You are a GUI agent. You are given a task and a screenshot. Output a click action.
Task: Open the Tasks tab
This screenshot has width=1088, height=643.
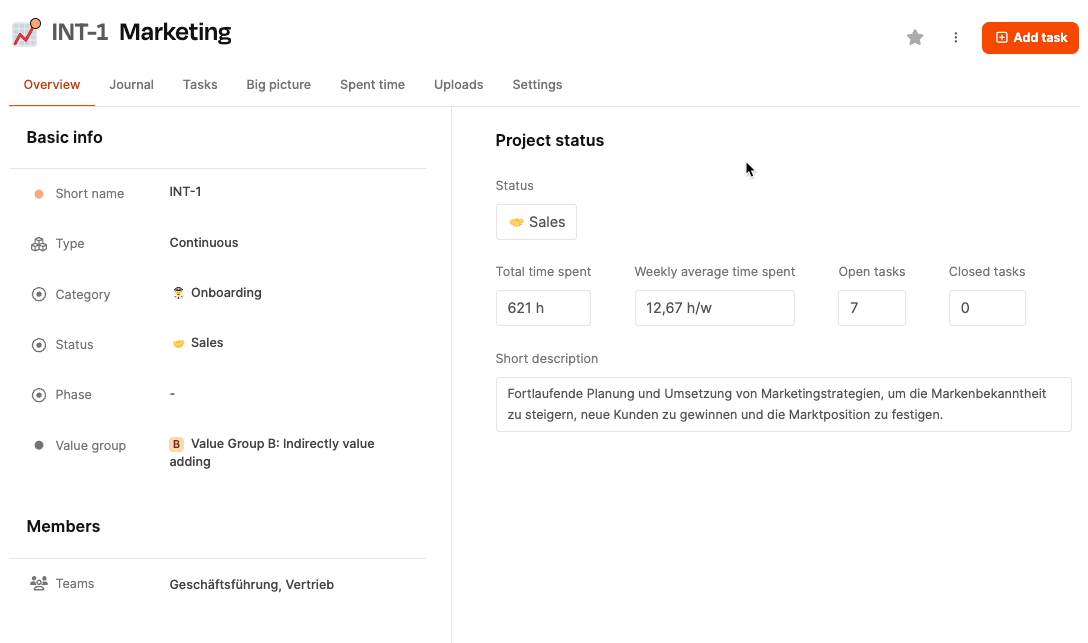tap(200, 85)
